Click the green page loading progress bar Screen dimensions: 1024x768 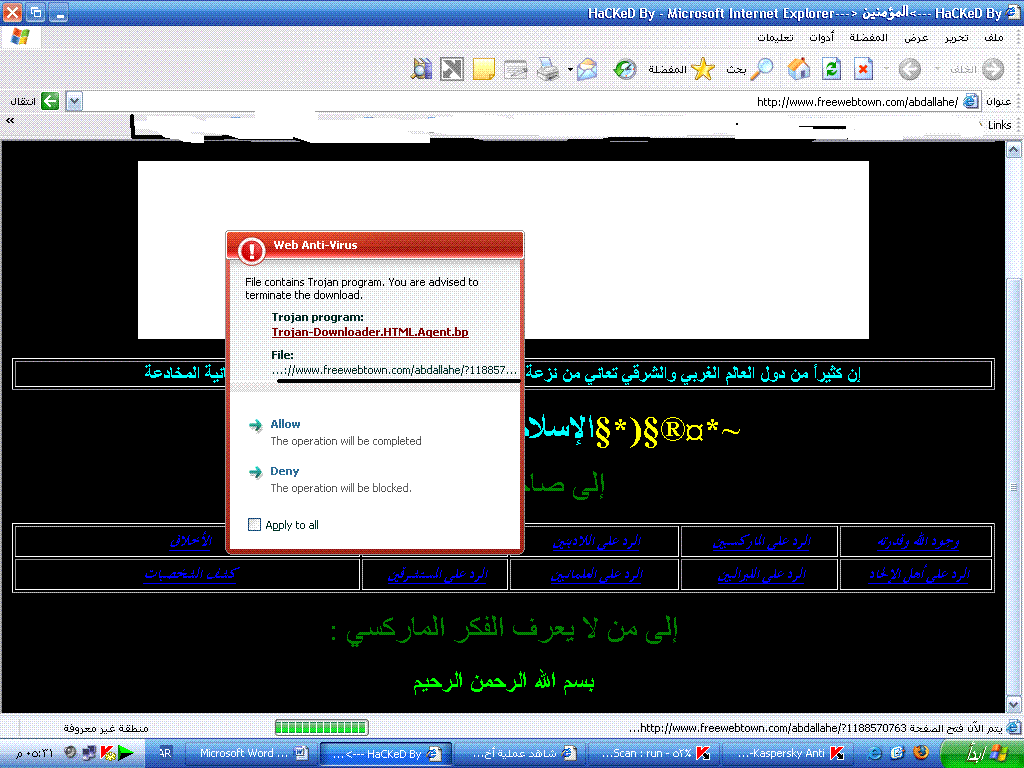point(321,728)
